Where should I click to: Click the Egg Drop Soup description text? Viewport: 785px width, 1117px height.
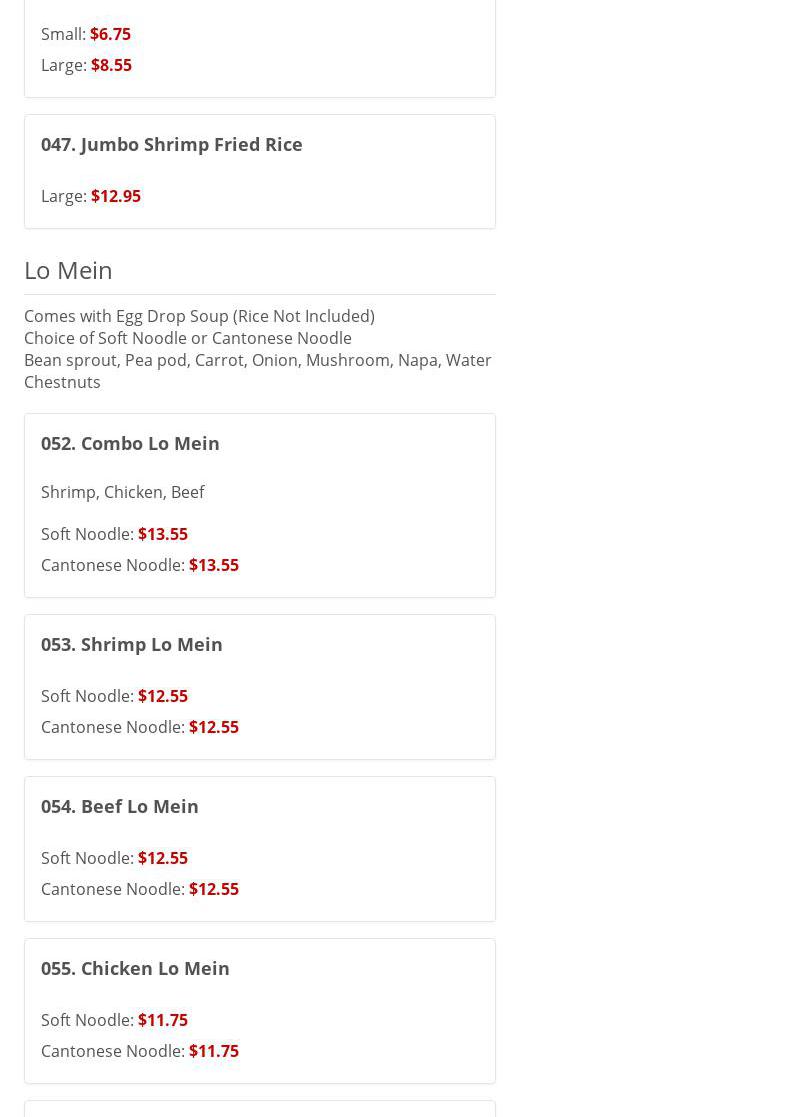(x=199, y=316)
